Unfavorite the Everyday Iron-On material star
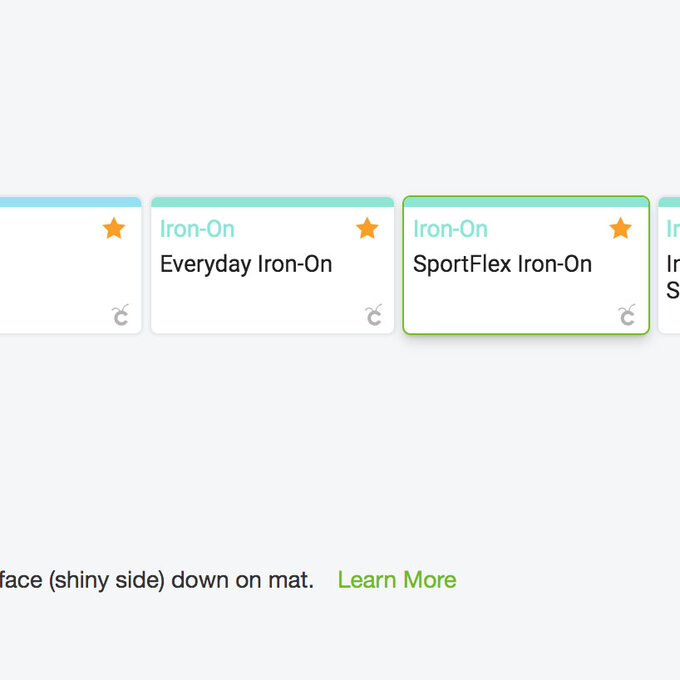The height and width of the screenshot is (680, 680). click(x=367, y=228)
